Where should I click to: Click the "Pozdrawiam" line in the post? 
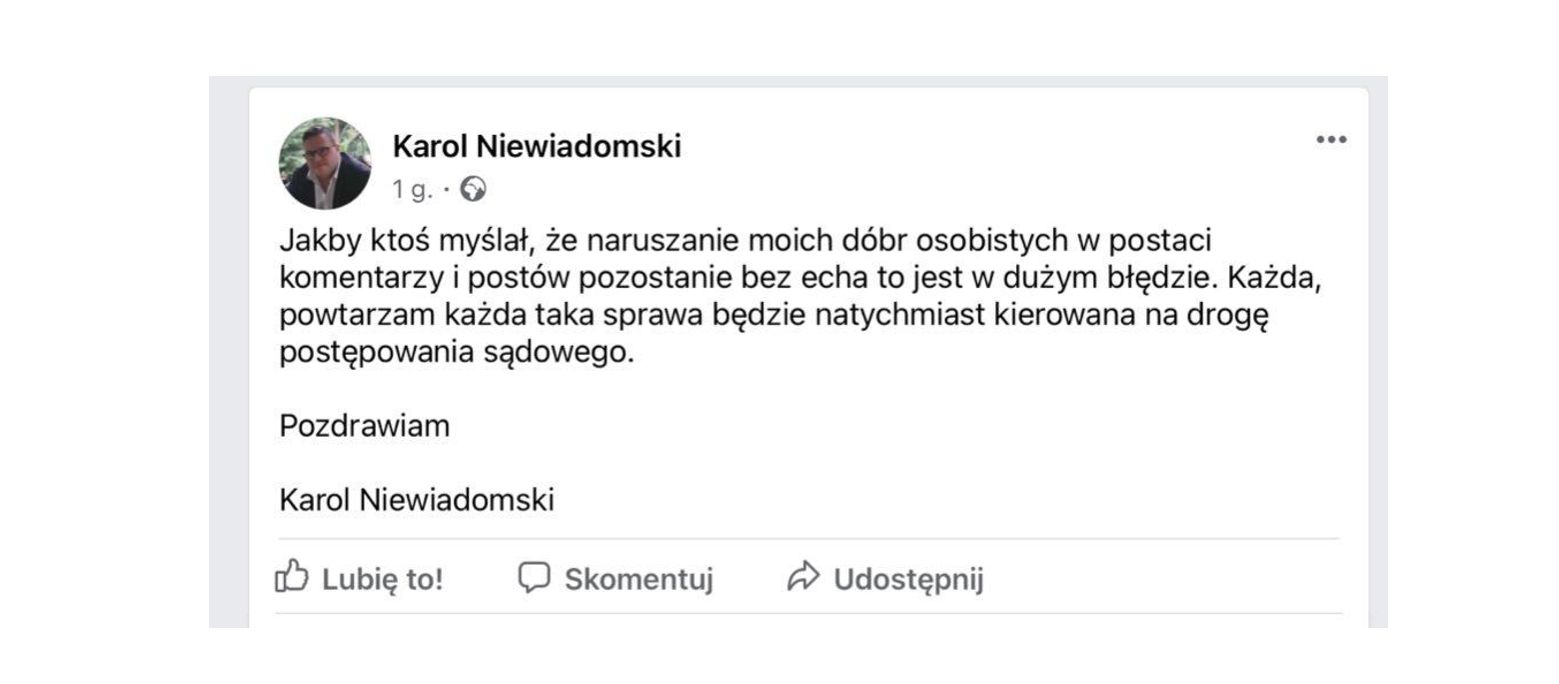364,426
